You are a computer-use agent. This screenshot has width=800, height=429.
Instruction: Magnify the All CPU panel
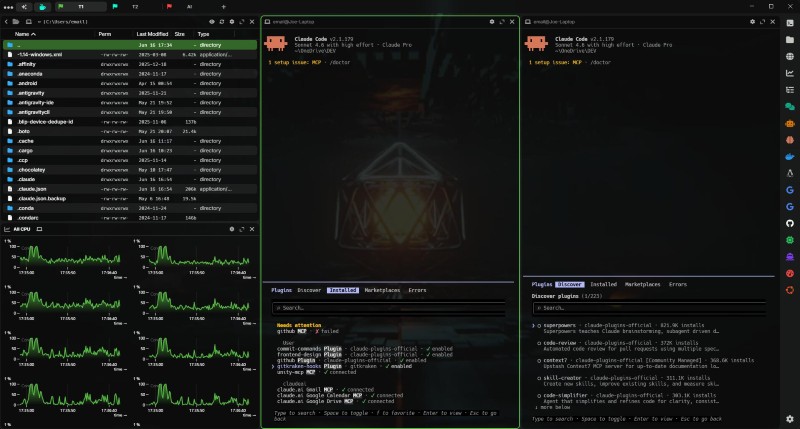click(242, 229)
